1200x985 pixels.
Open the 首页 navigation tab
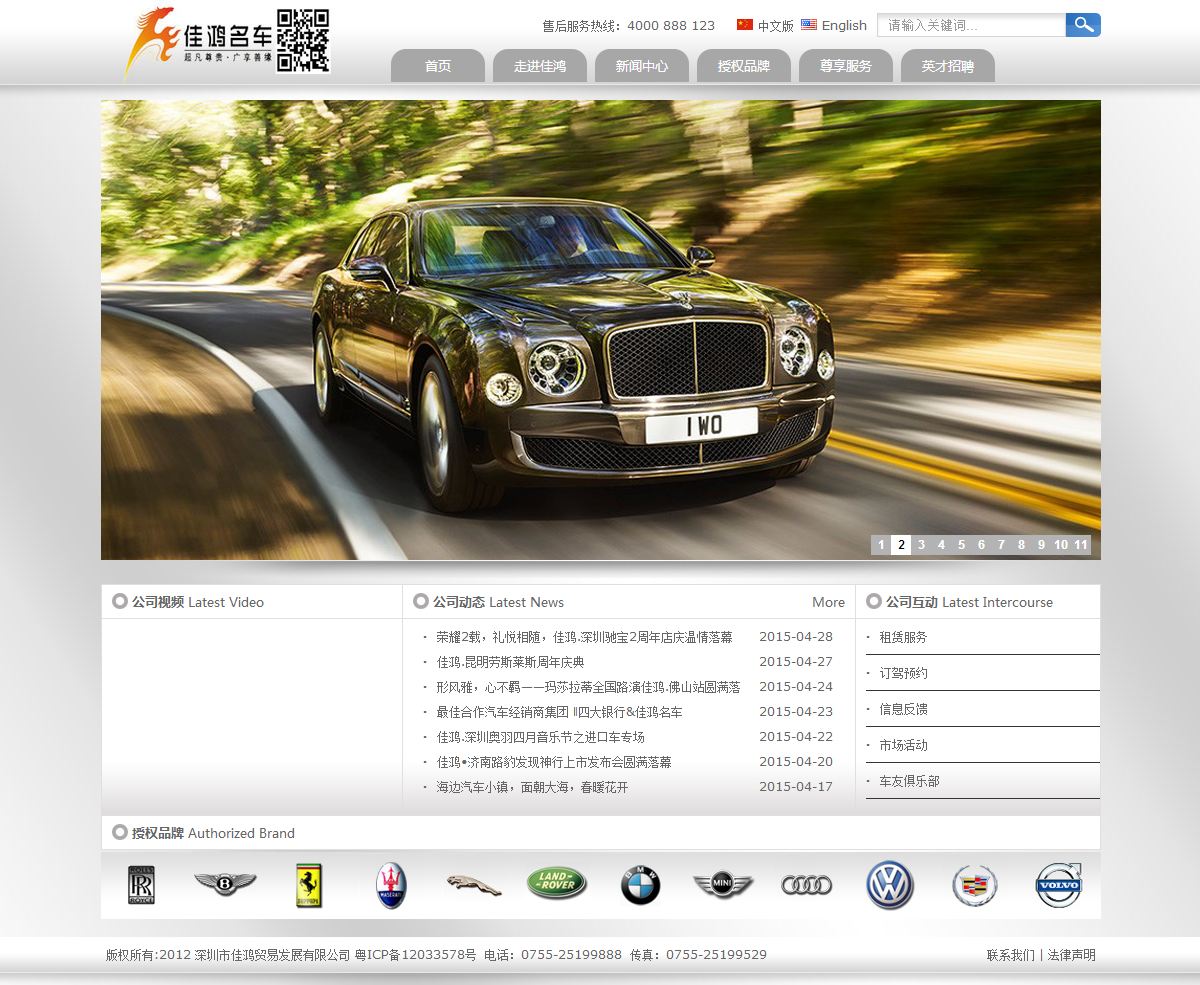(x=438, y=66)
